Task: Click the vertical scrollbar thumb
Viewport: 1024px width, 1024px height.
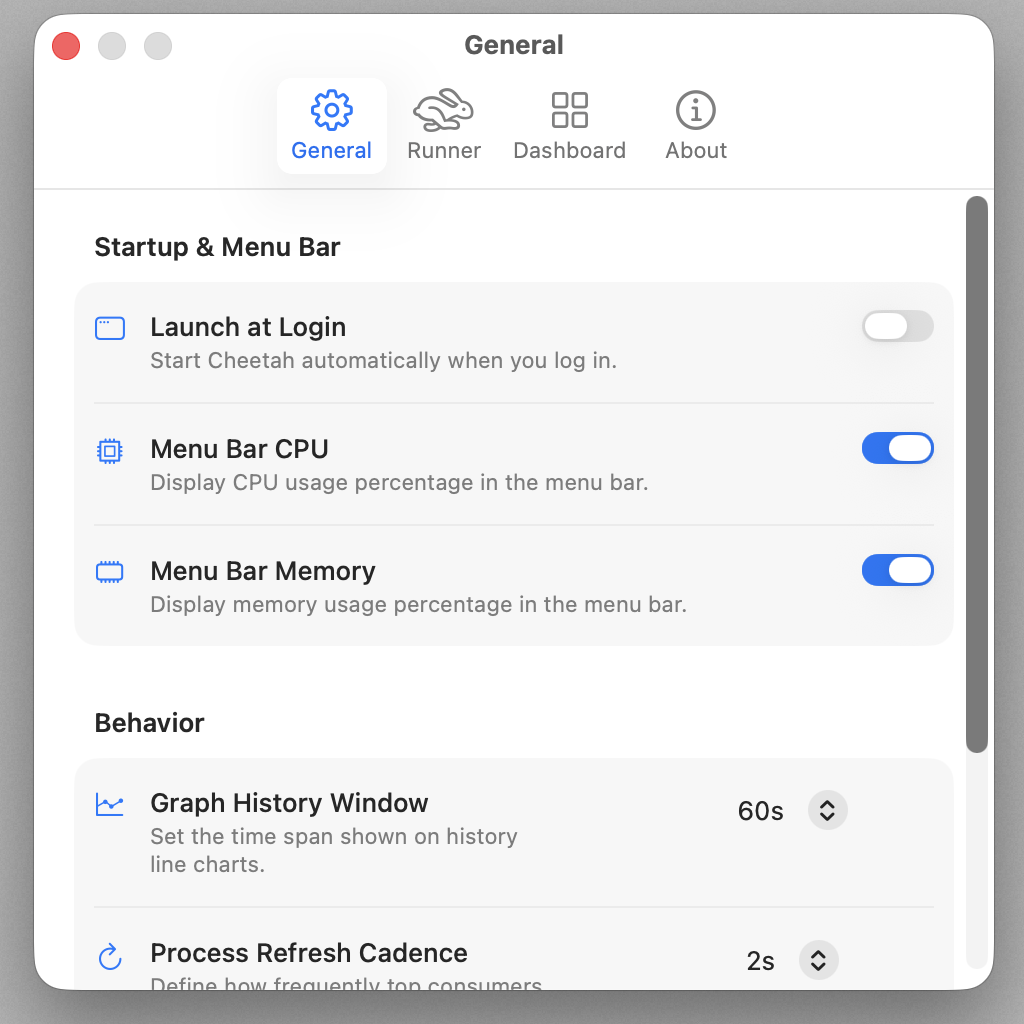Action: click(977, 474)
